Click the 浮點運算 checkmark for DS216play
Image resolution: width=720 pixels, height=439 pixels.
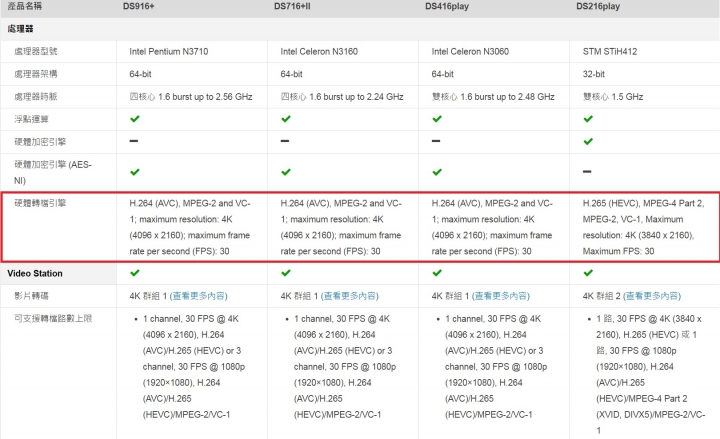pos(588,119)
